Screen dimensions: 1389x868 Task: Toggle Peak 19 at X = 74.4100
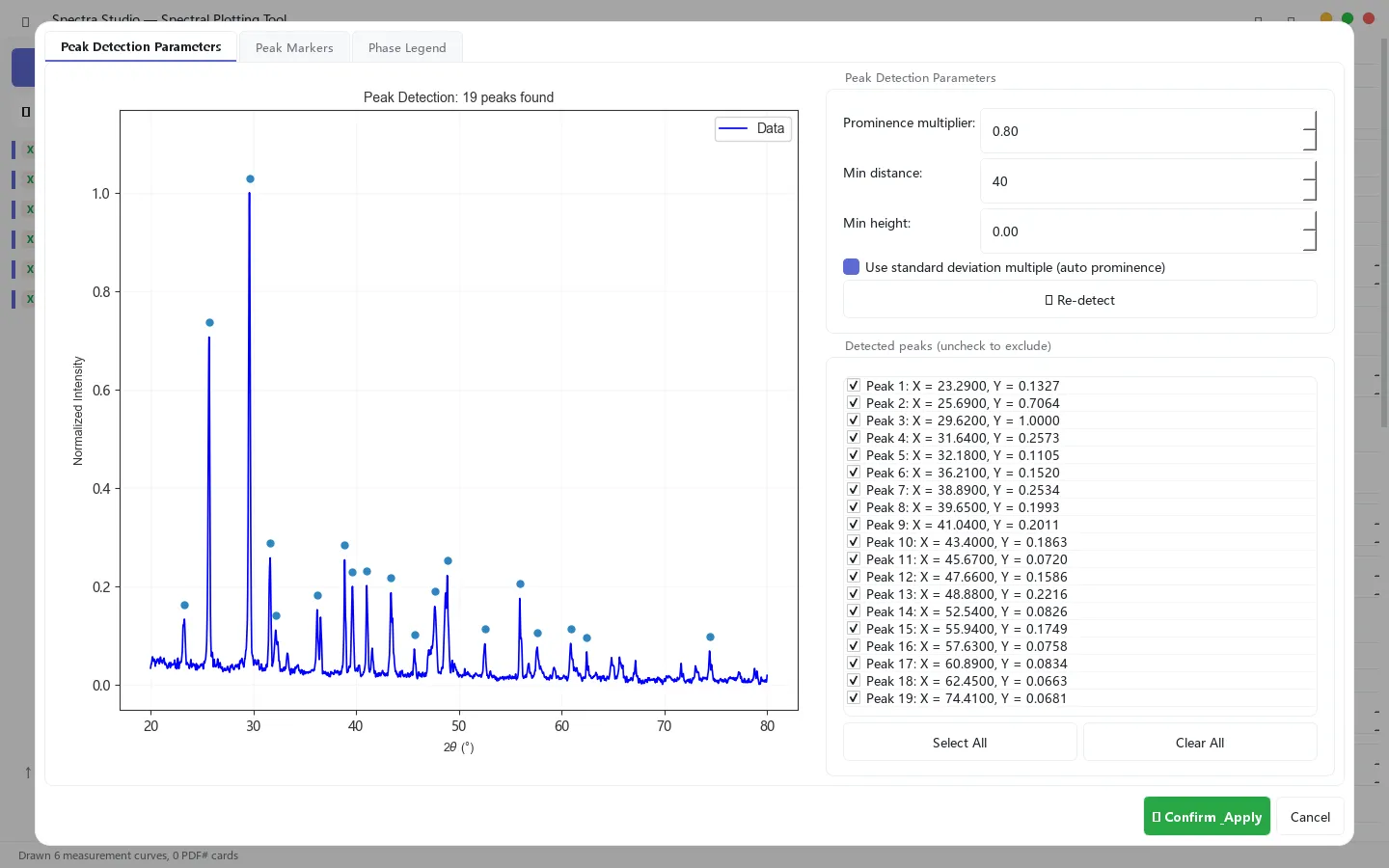click(854, 697)
